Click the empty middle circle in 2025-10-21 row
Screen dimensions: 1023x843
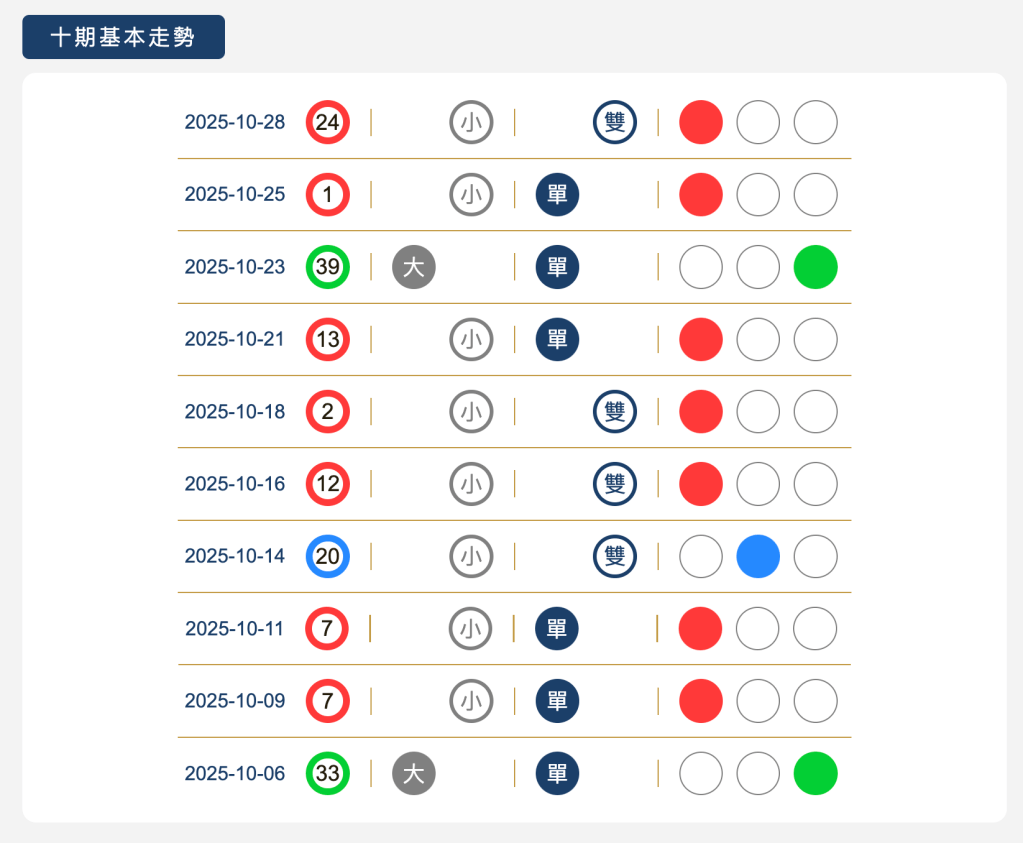tap(758, 339)
